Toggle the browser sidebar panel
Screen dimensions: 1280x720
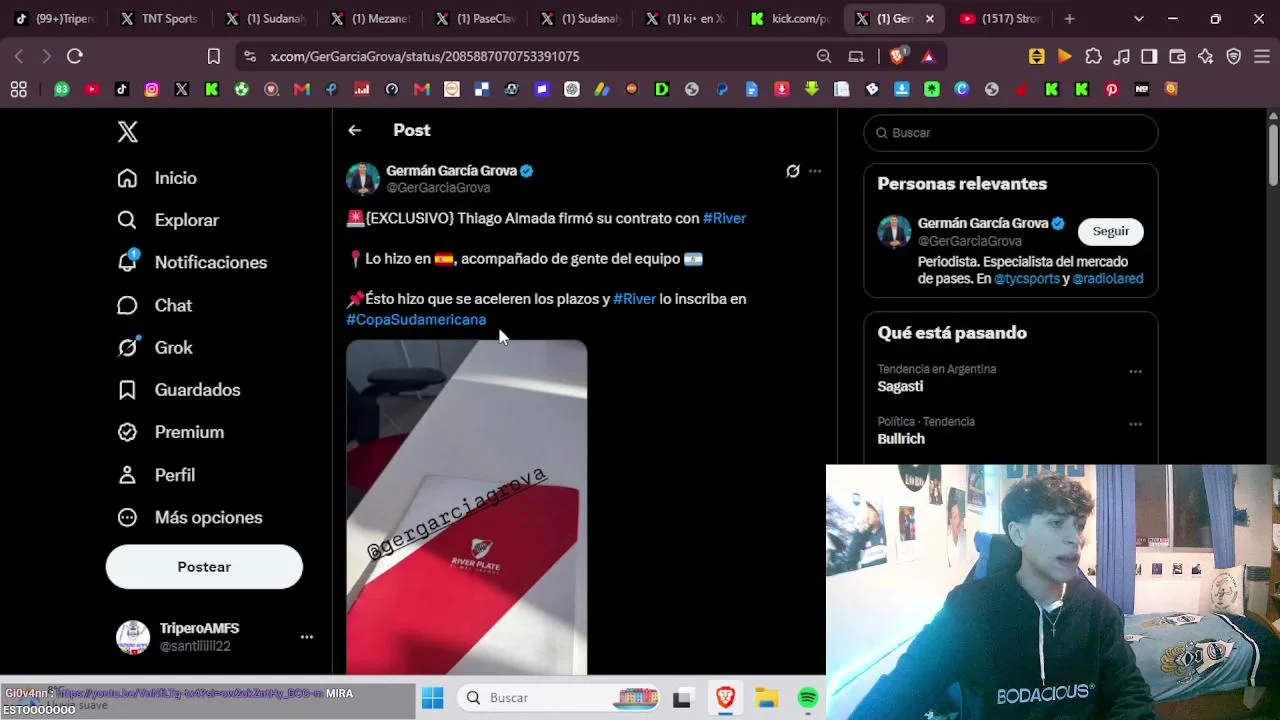[x=1149, y=57]
